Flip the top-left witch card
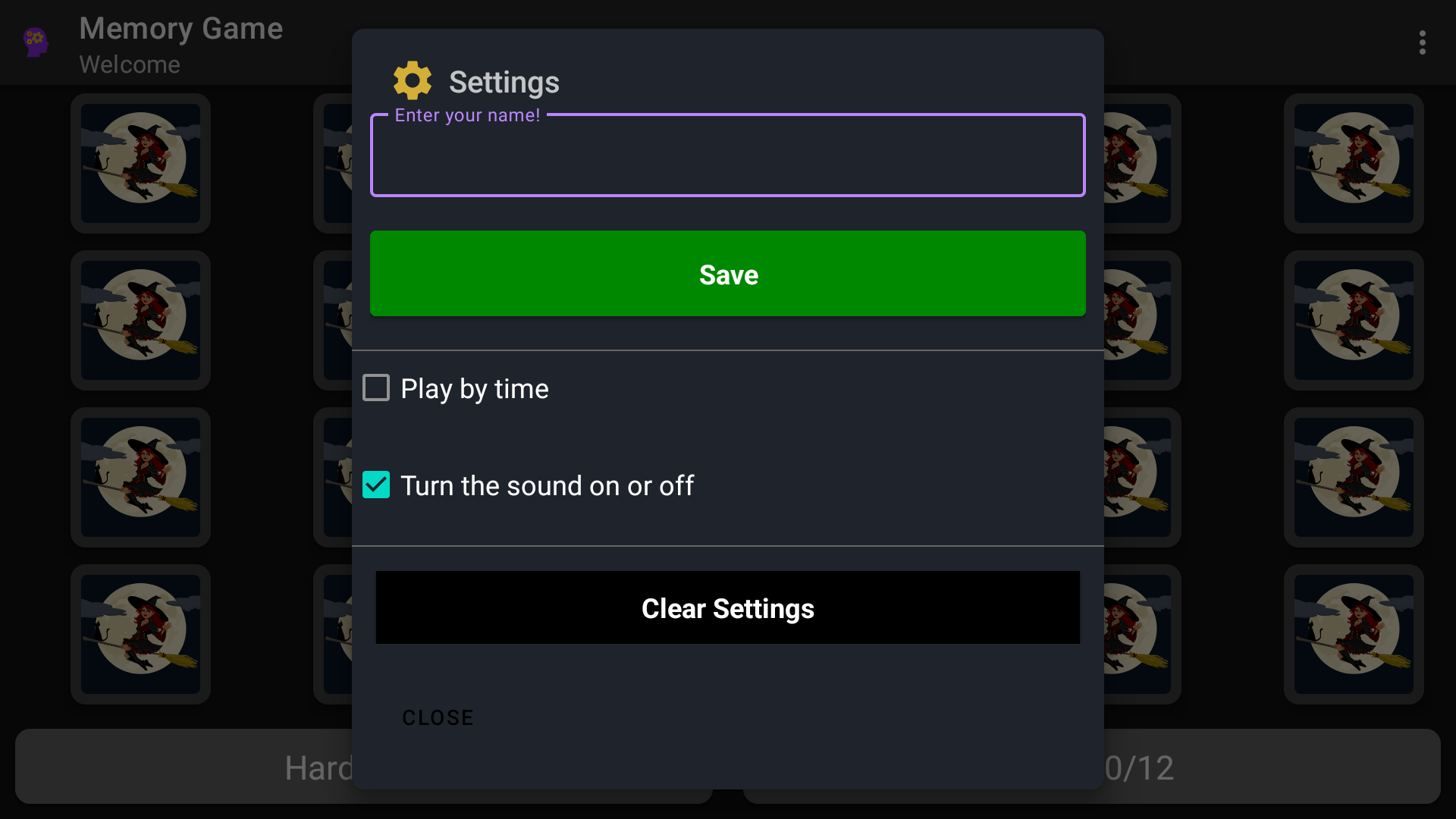The width and height of the screenshot is (1456, 819). (140, 163)
